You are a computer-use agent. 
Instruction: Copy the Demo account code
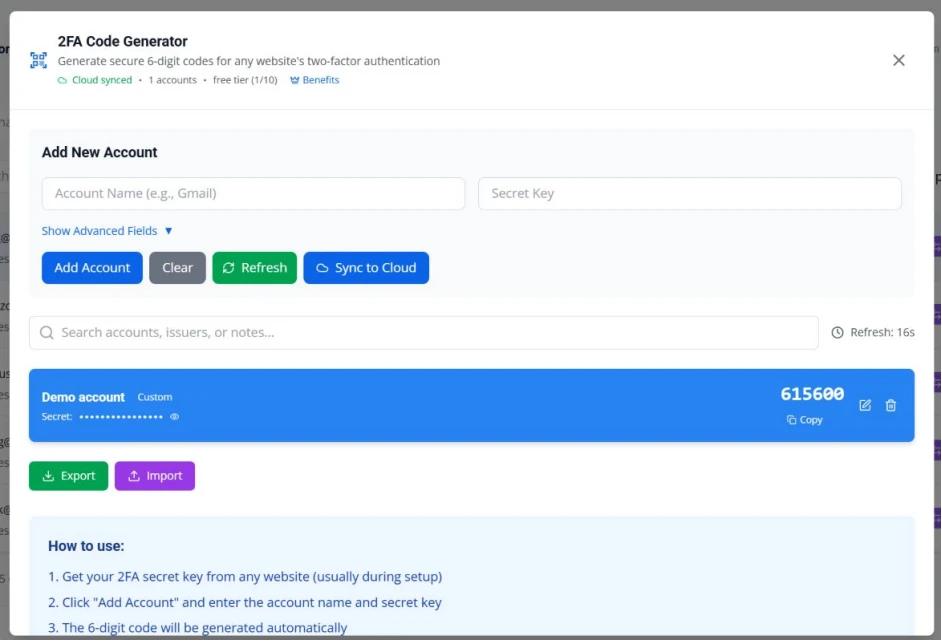(804, 420)
